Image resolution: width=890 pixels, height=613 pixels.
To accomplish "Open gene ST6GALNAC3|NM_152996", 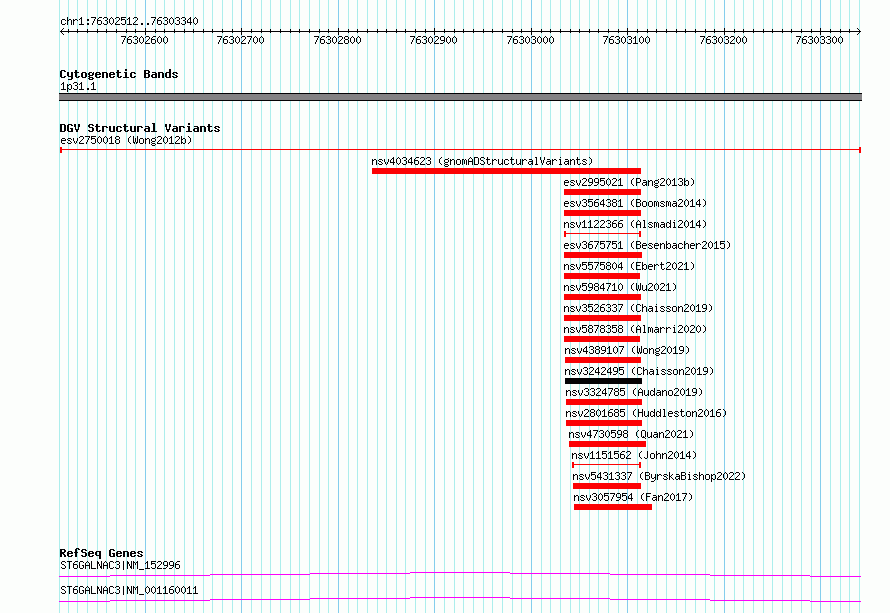I will click(x=120, y=565).
